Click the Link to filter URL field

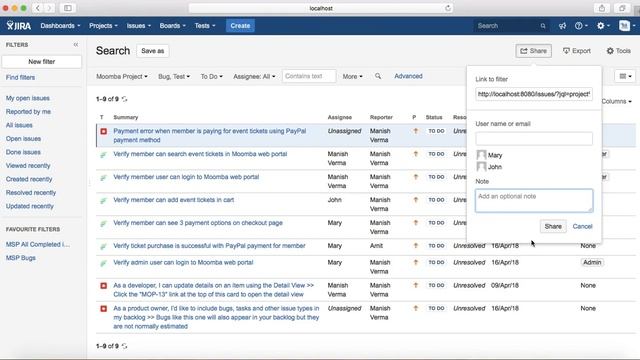click(x=534, y=94)
